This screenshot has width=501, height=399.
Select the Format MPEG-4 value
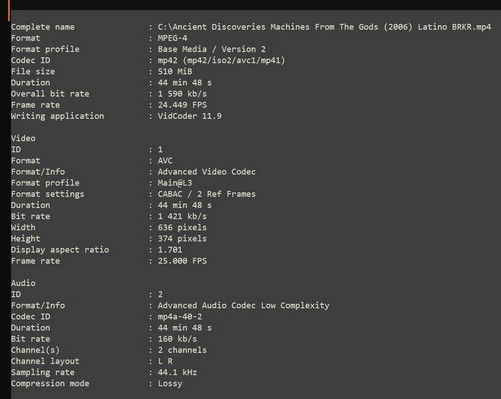(x=172, y=38)
